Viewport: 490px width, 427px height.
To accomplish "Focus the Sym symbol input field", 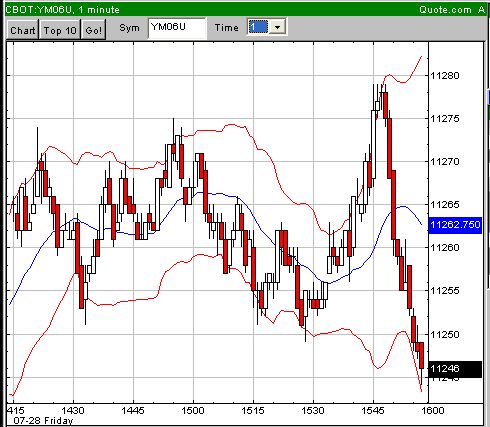I will click(x=177, y=28).
